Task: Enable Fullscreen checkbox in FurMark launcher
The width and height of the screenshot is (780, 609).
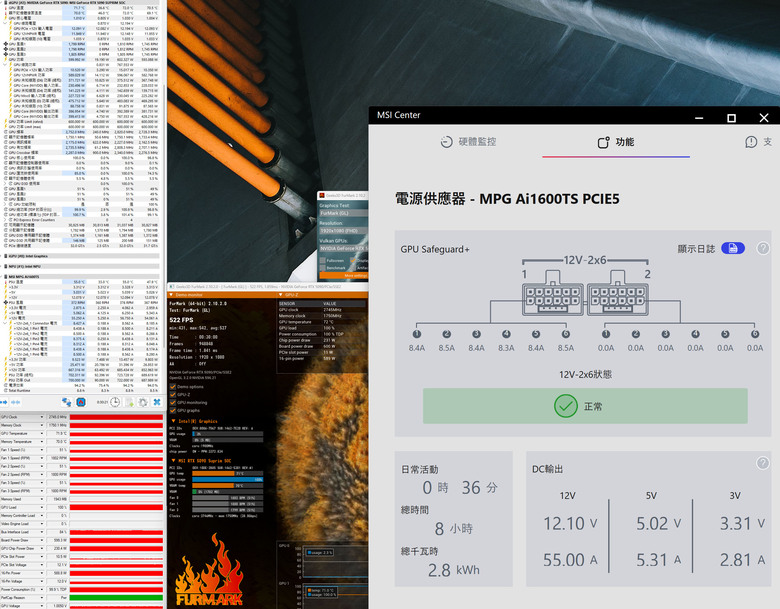Action: click(323, 260)
